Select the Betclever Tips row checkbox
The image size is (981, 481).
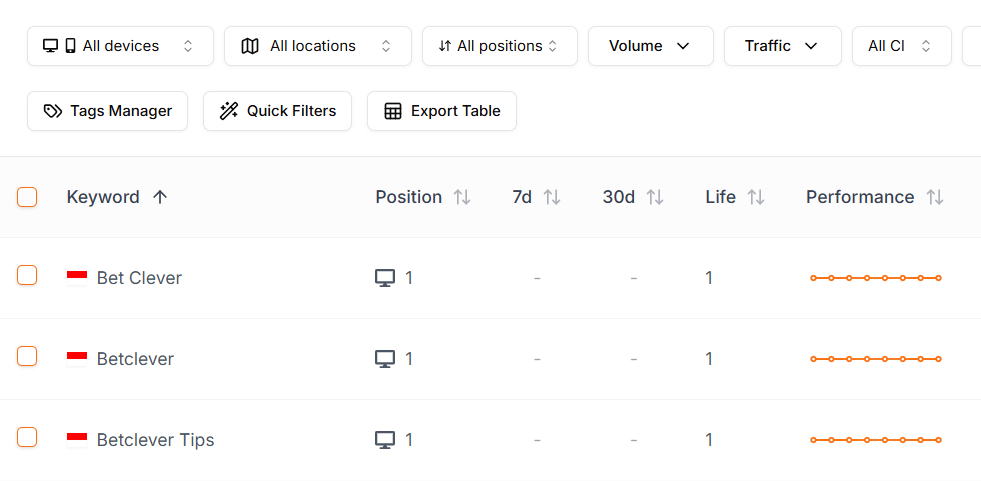point(27,437)
